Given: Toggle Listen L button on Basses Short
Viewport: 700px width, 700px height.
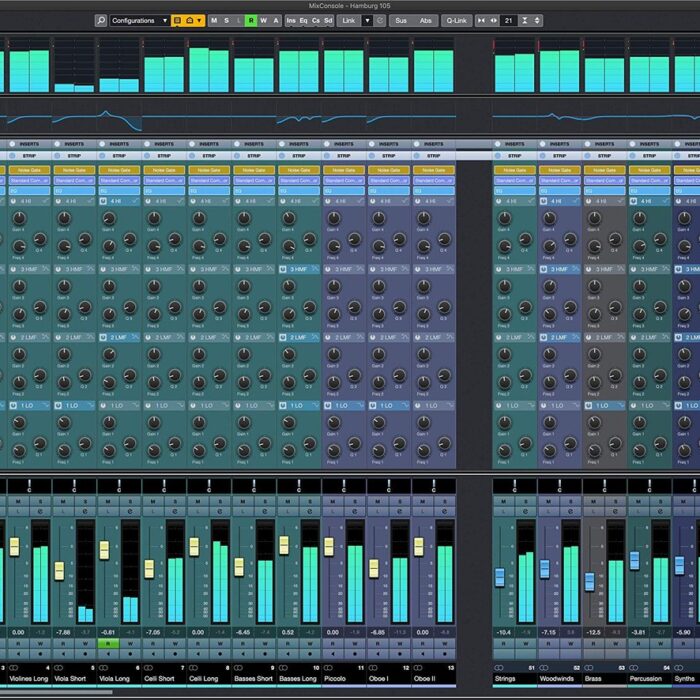Looking at the screenshot, I should click(243, 512).
